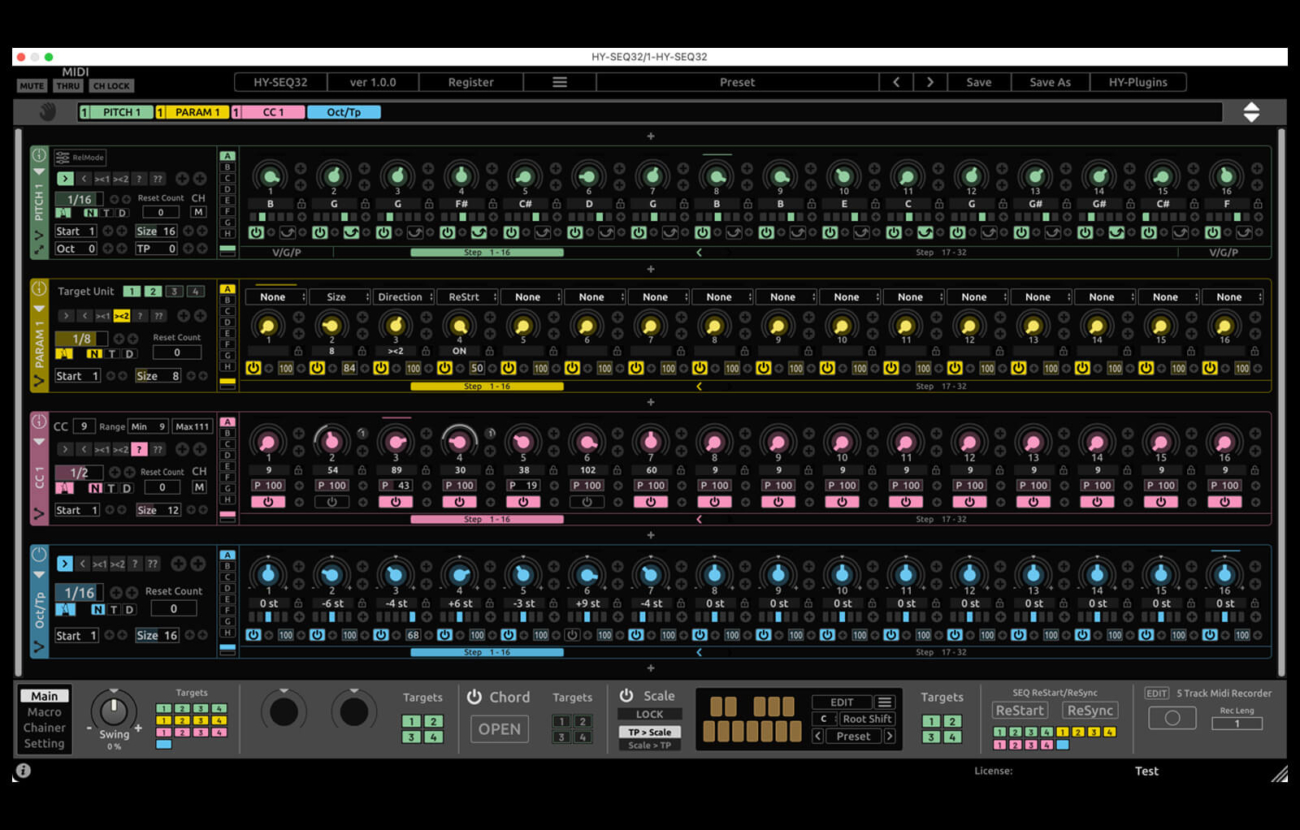Click the Register button
The image size is (1300, 830).
point(471,82)
